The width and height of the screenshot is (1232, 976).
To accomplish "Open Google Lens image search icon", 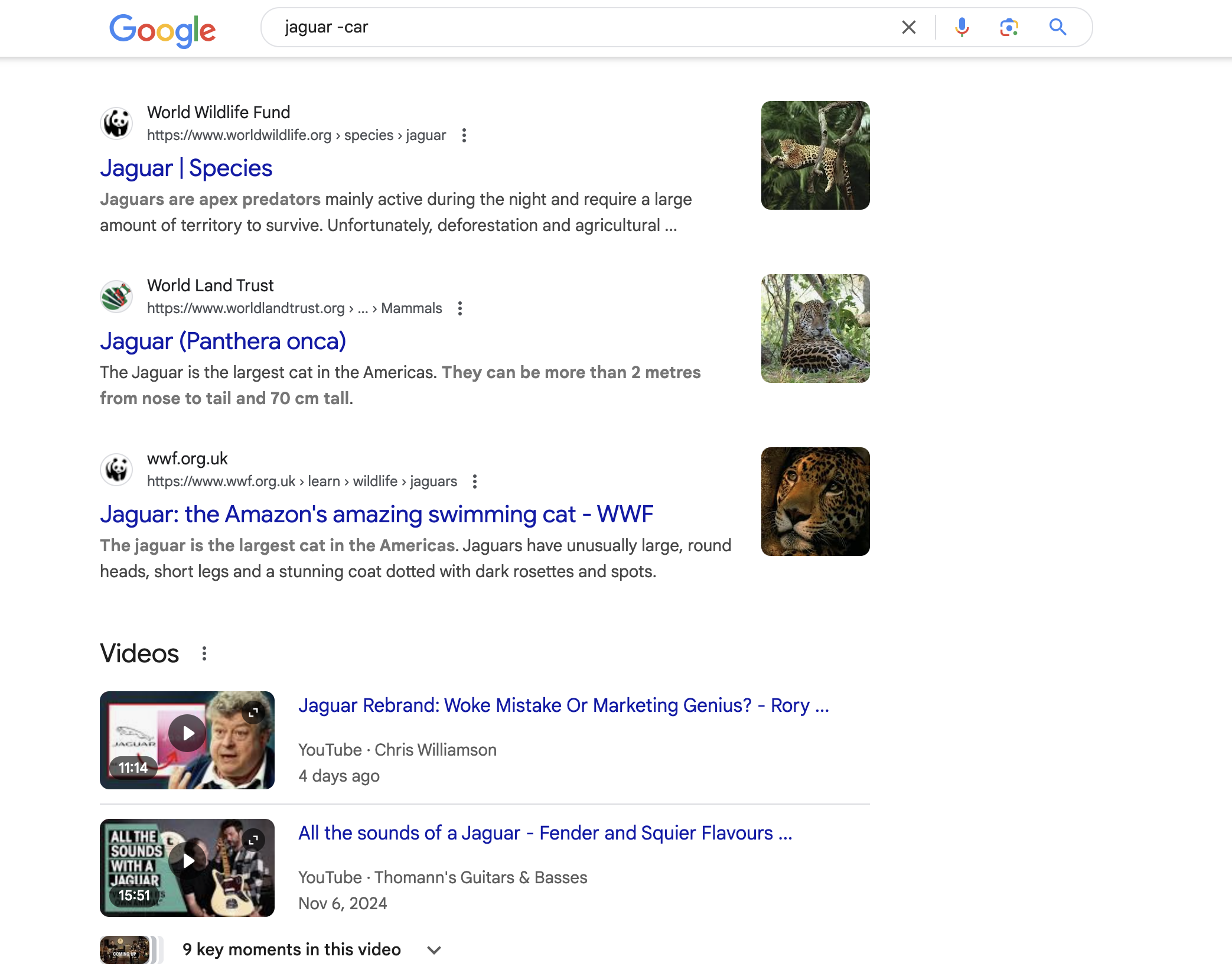I will [x=1009, y=27].
